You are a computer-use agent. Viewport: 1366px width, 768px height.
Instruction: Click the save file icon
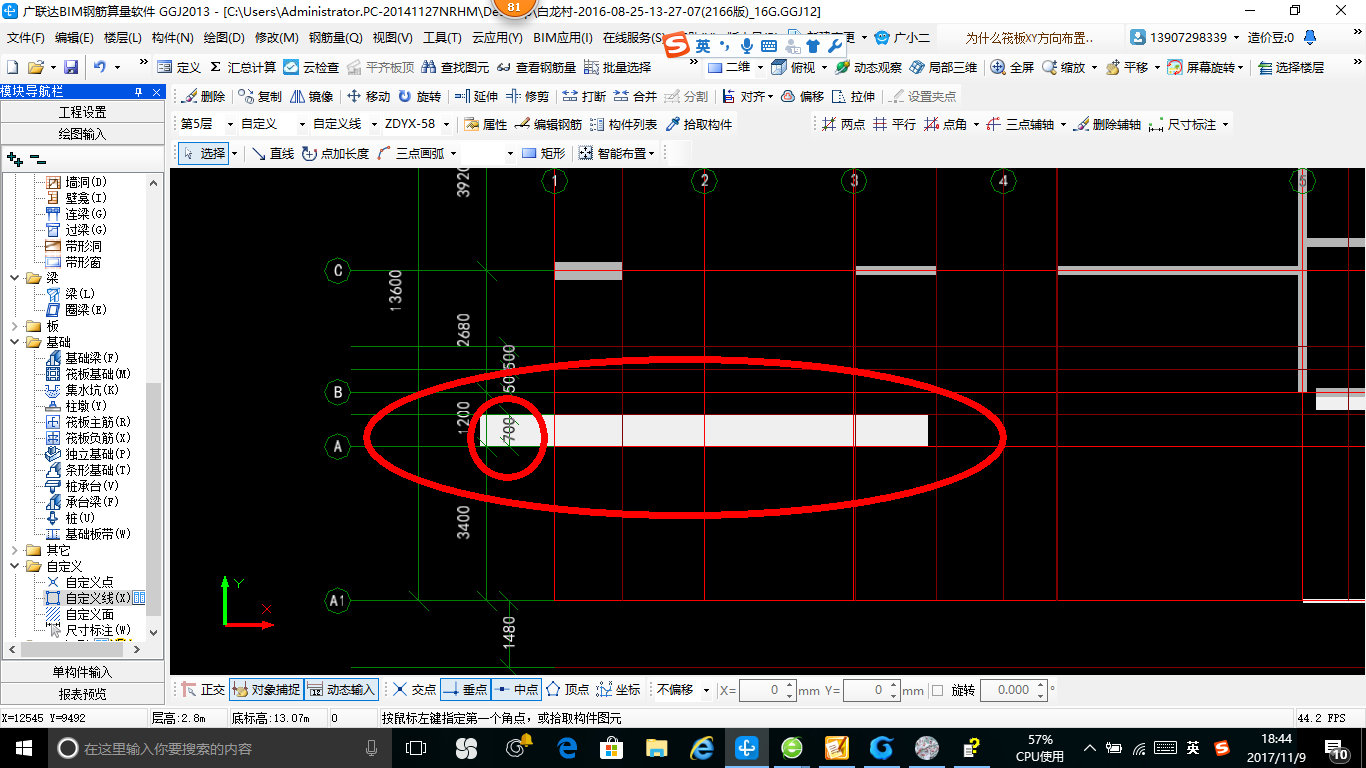71,67
